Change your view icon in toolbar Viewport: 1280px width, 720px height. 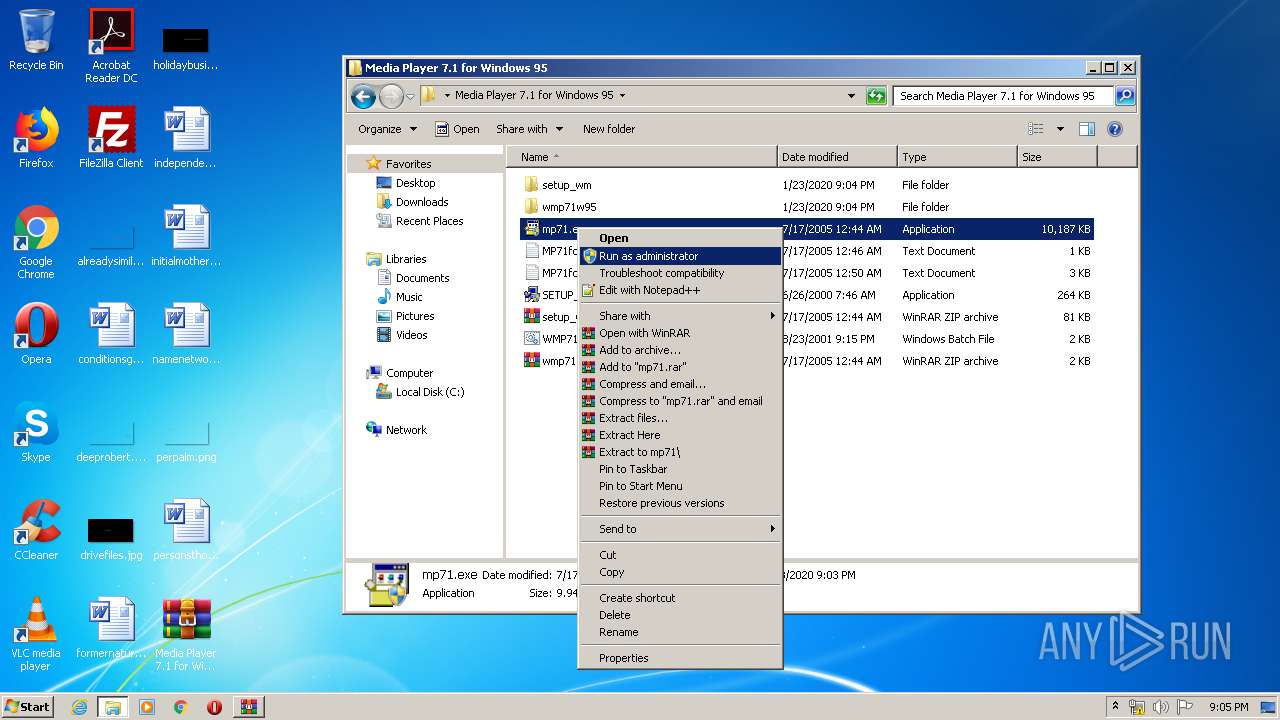[1036, 129]
